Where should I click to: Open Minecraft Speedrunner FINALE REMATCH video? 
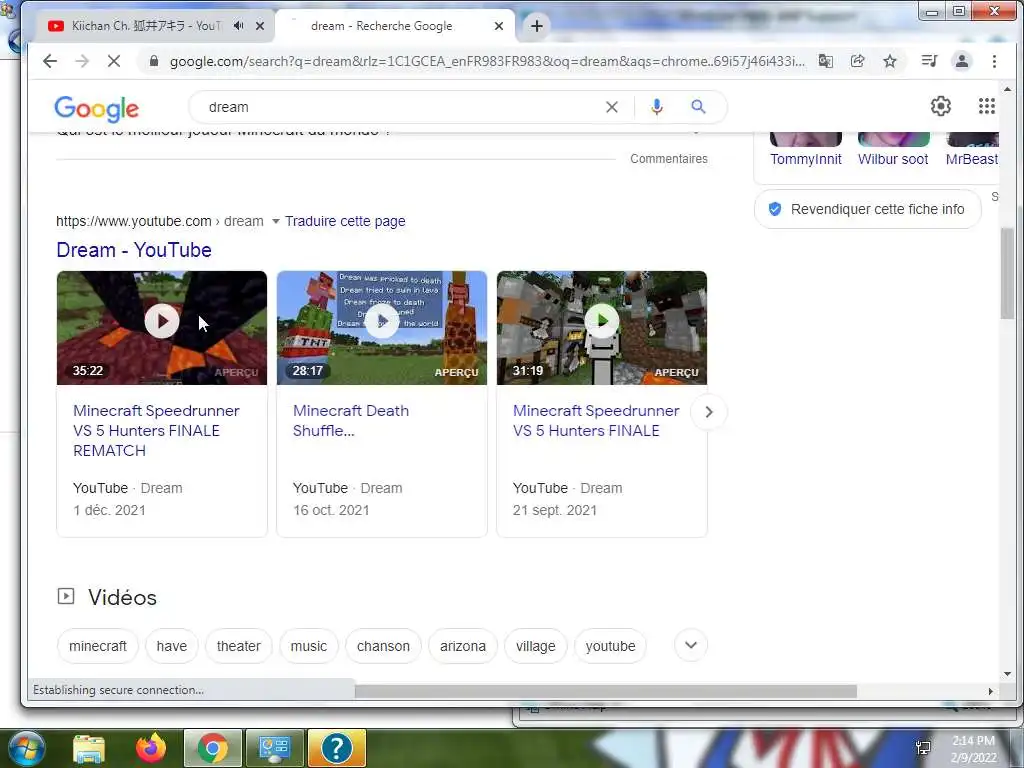[x=156, y=430]
